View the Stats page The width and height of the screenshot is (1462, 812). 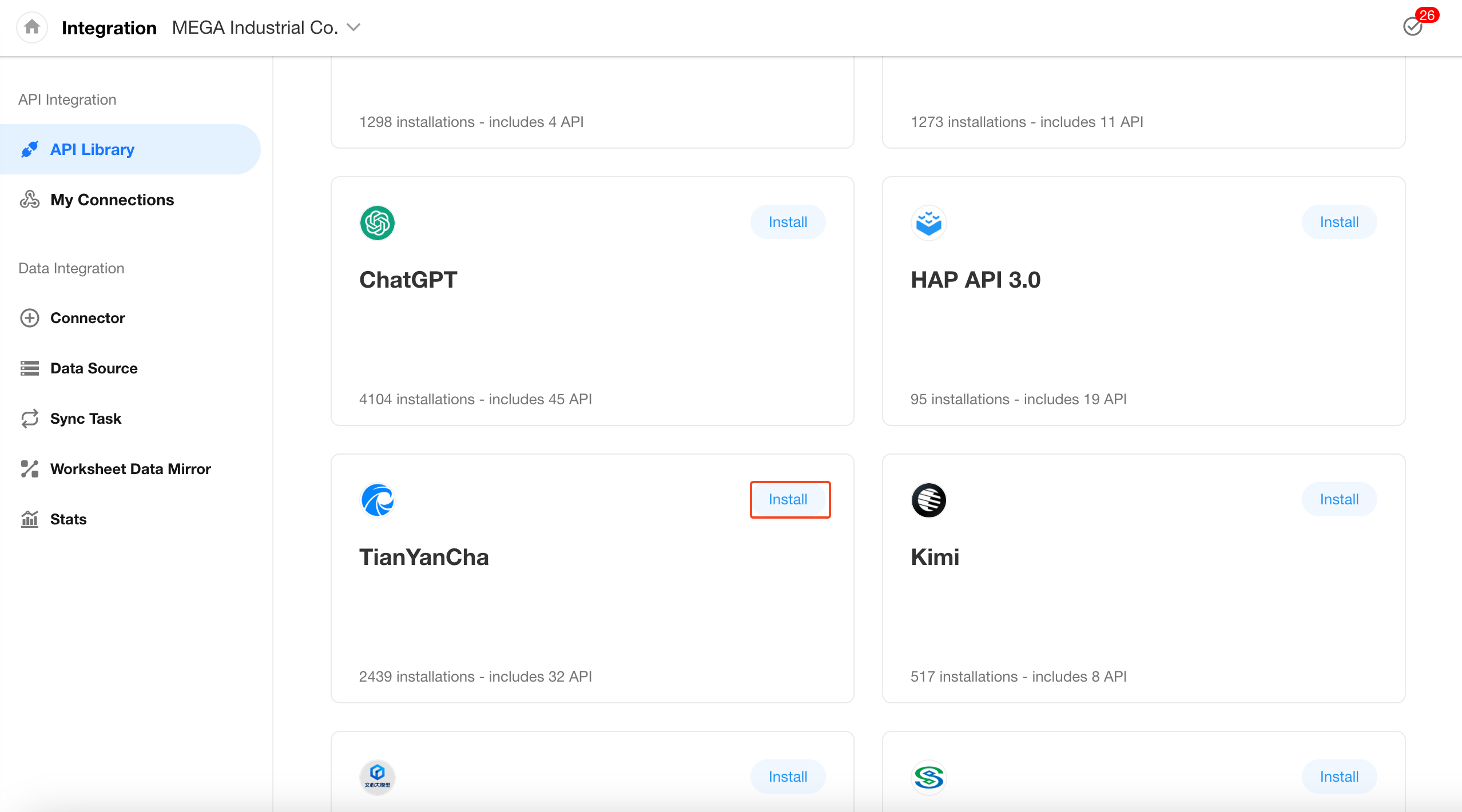pyautogui.click(x=68, y=519)
